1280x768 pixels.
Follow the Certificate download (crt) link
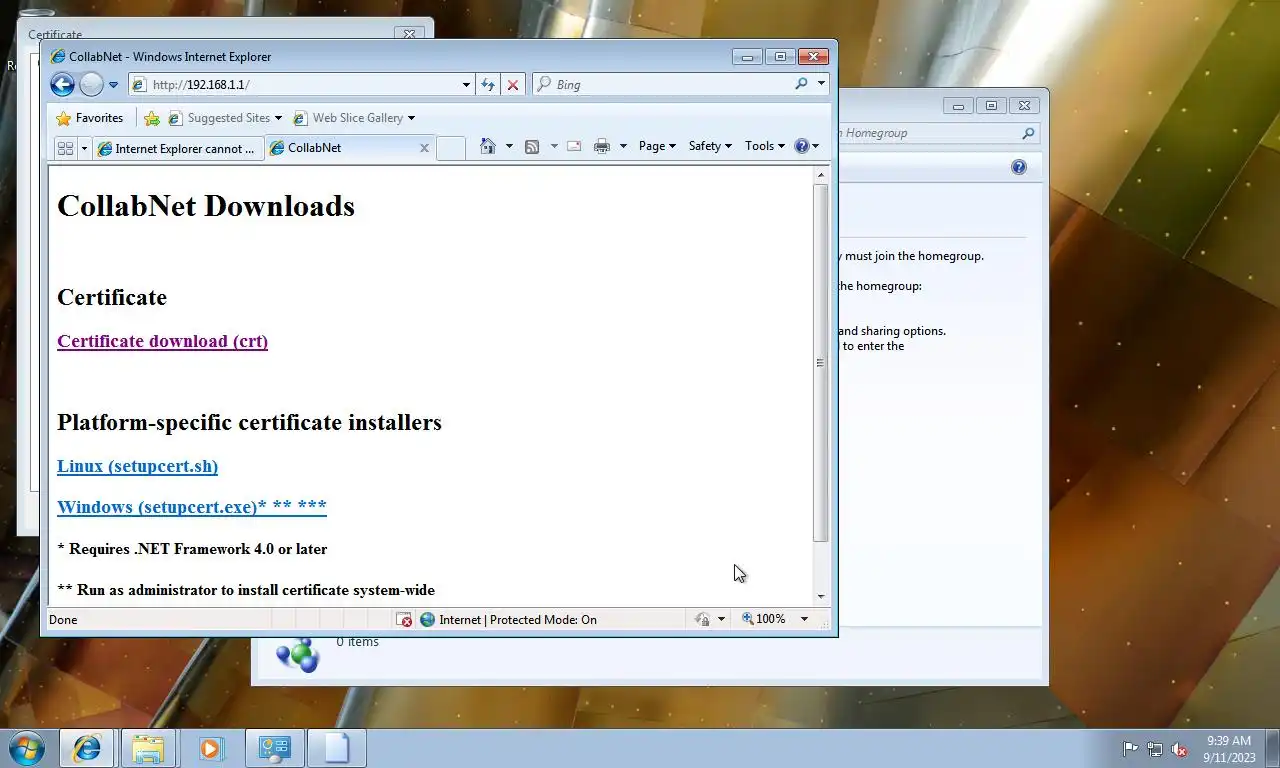click(x=162, y=341)
